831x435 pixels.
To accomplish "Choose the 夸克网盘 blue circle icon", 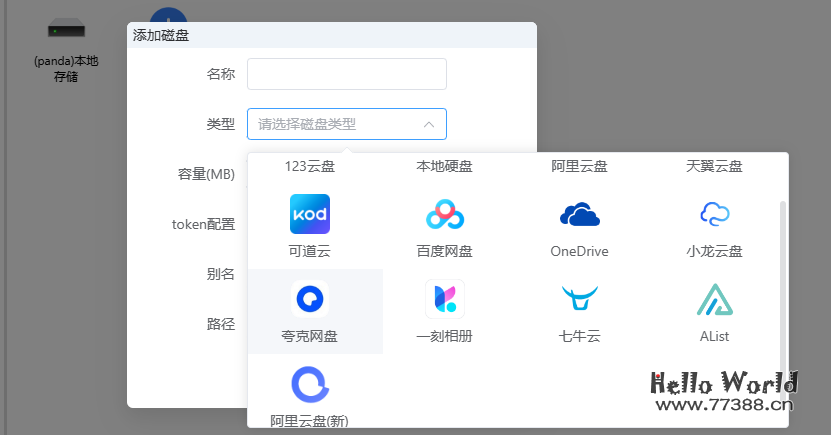I will (310, 299).
